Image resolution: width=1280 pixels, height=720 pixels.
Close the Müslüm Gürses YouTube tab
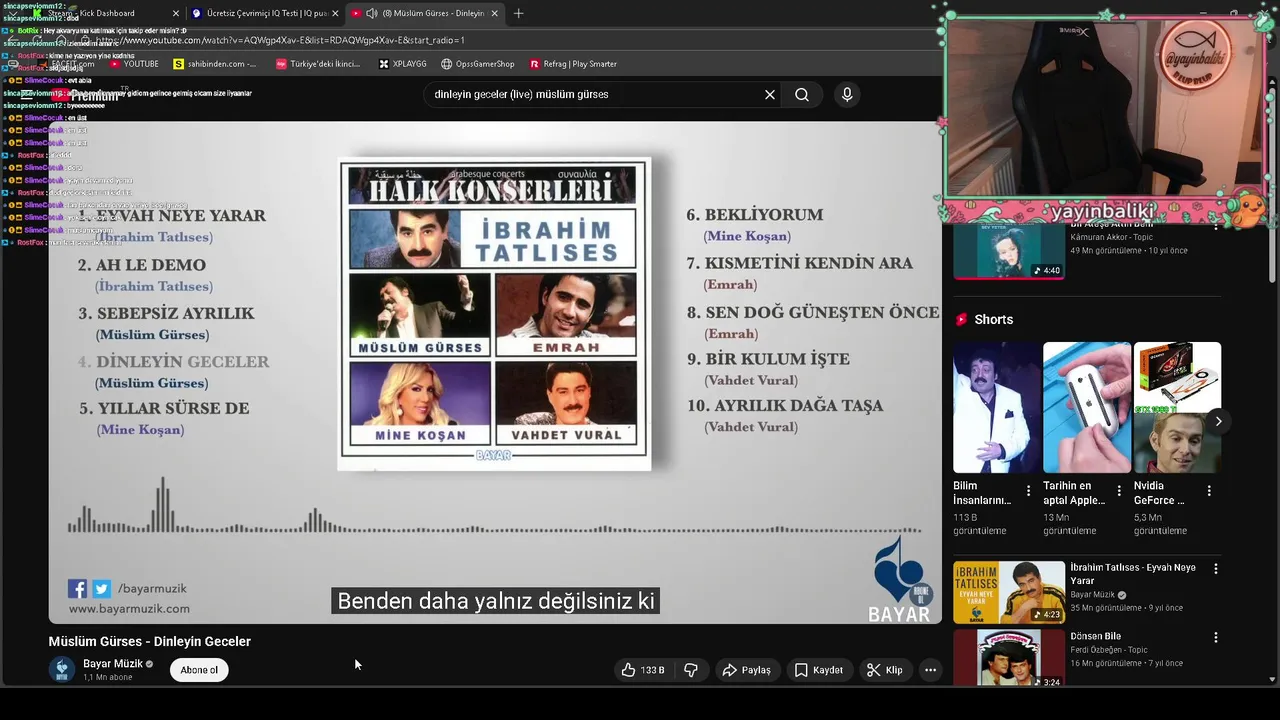coord(494,13)
